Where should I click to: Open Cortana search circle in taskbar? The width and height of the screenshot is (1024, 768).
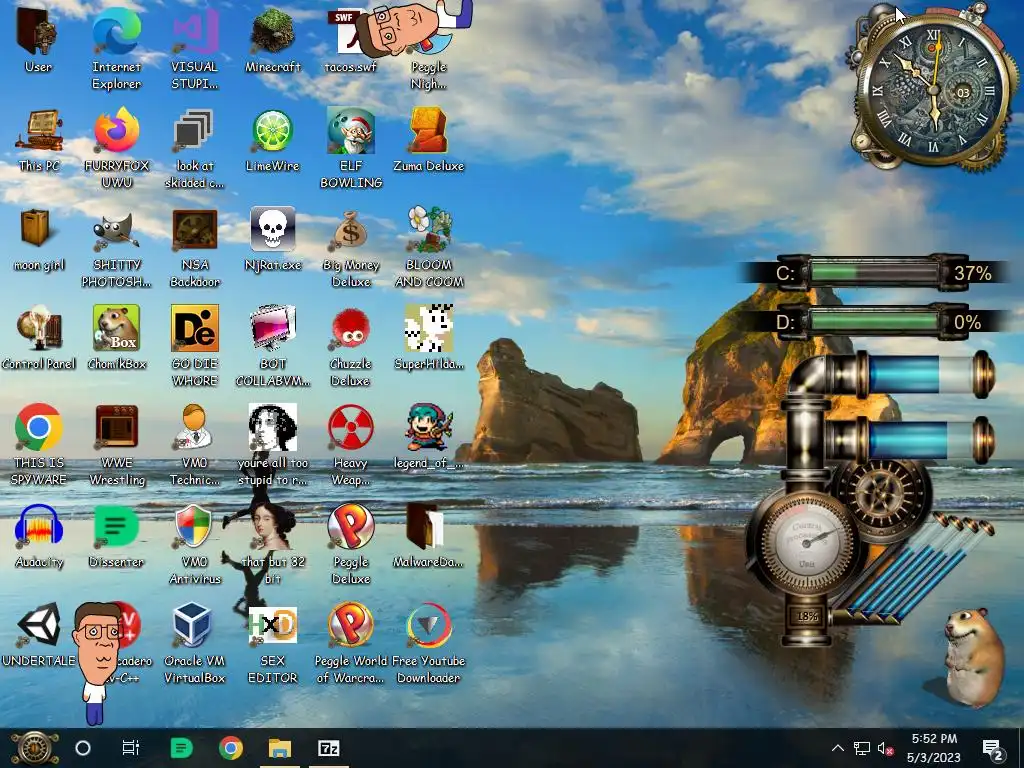[x=83, y=748]
